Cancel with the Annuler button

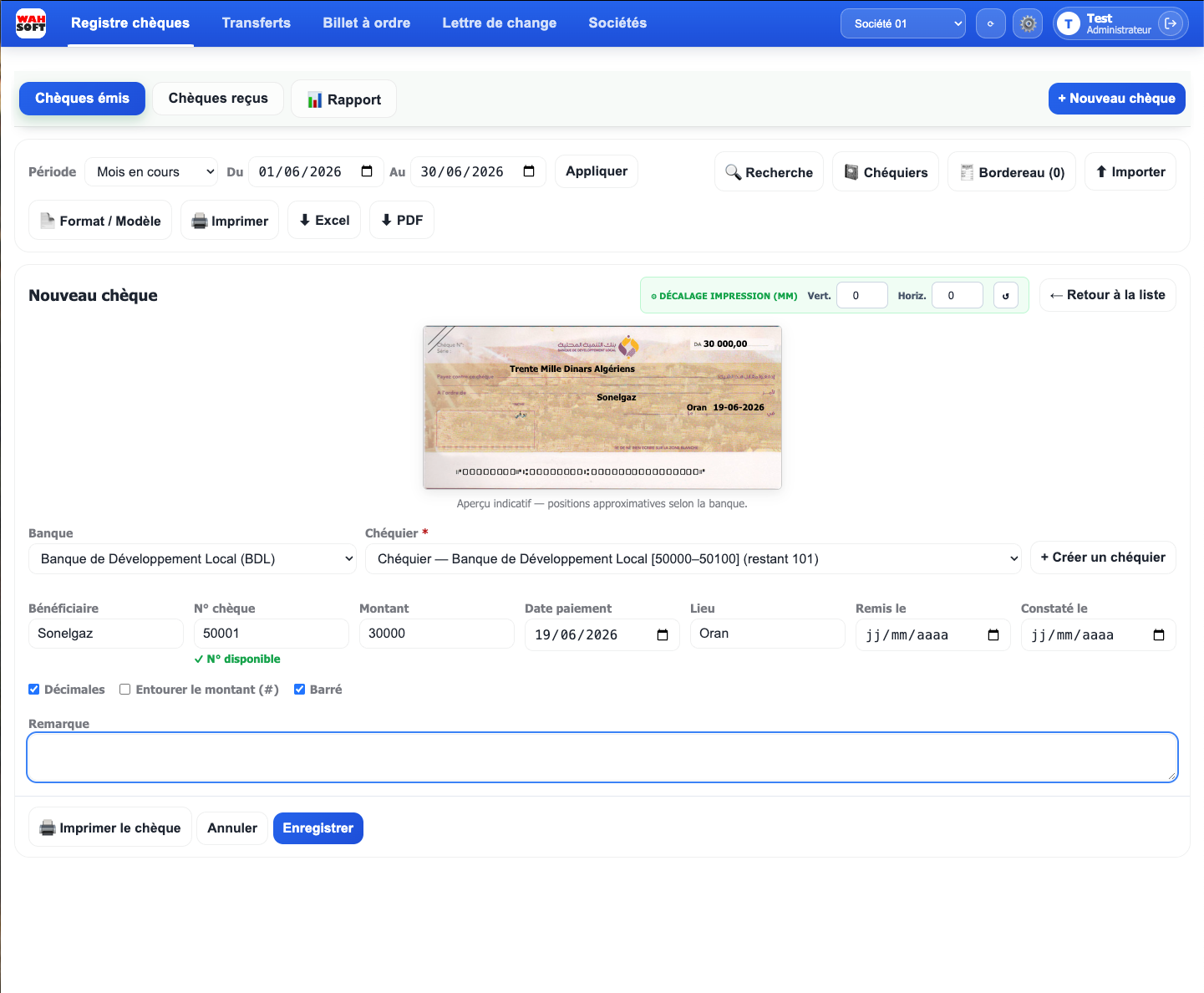(232, 828)
